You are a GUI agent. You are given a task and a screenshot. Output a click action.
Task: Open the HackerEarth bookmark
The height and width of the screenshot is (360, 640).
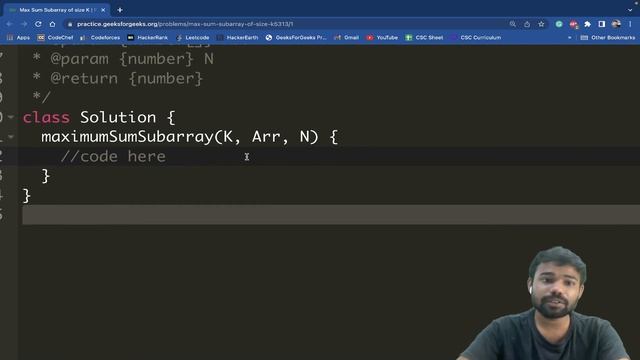(x=238, y=38)
